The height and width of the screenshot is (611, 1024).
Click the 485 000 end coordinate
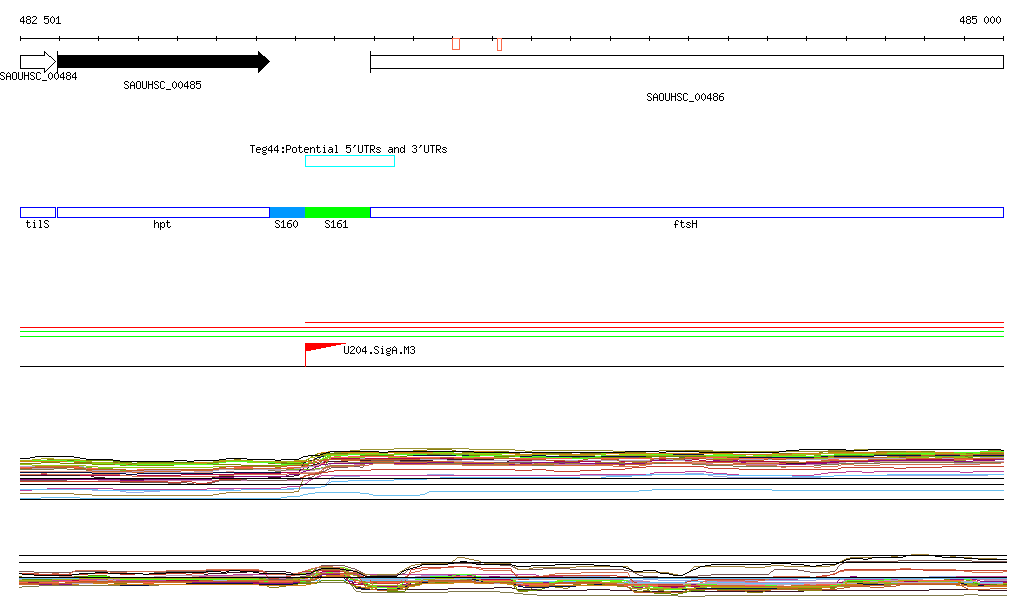pos(979,20)
